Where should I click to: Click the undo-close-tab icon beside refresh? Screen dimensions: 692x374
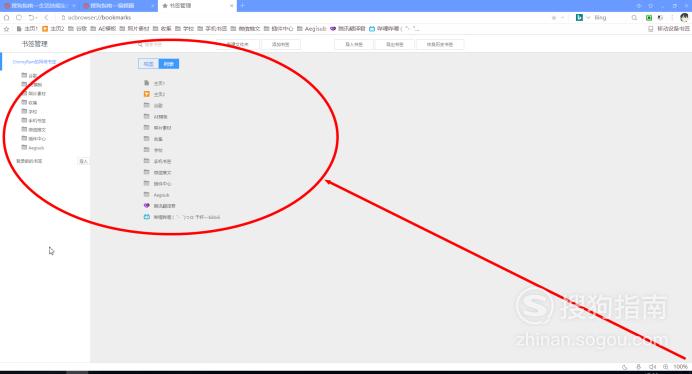[x=32, y=18]
